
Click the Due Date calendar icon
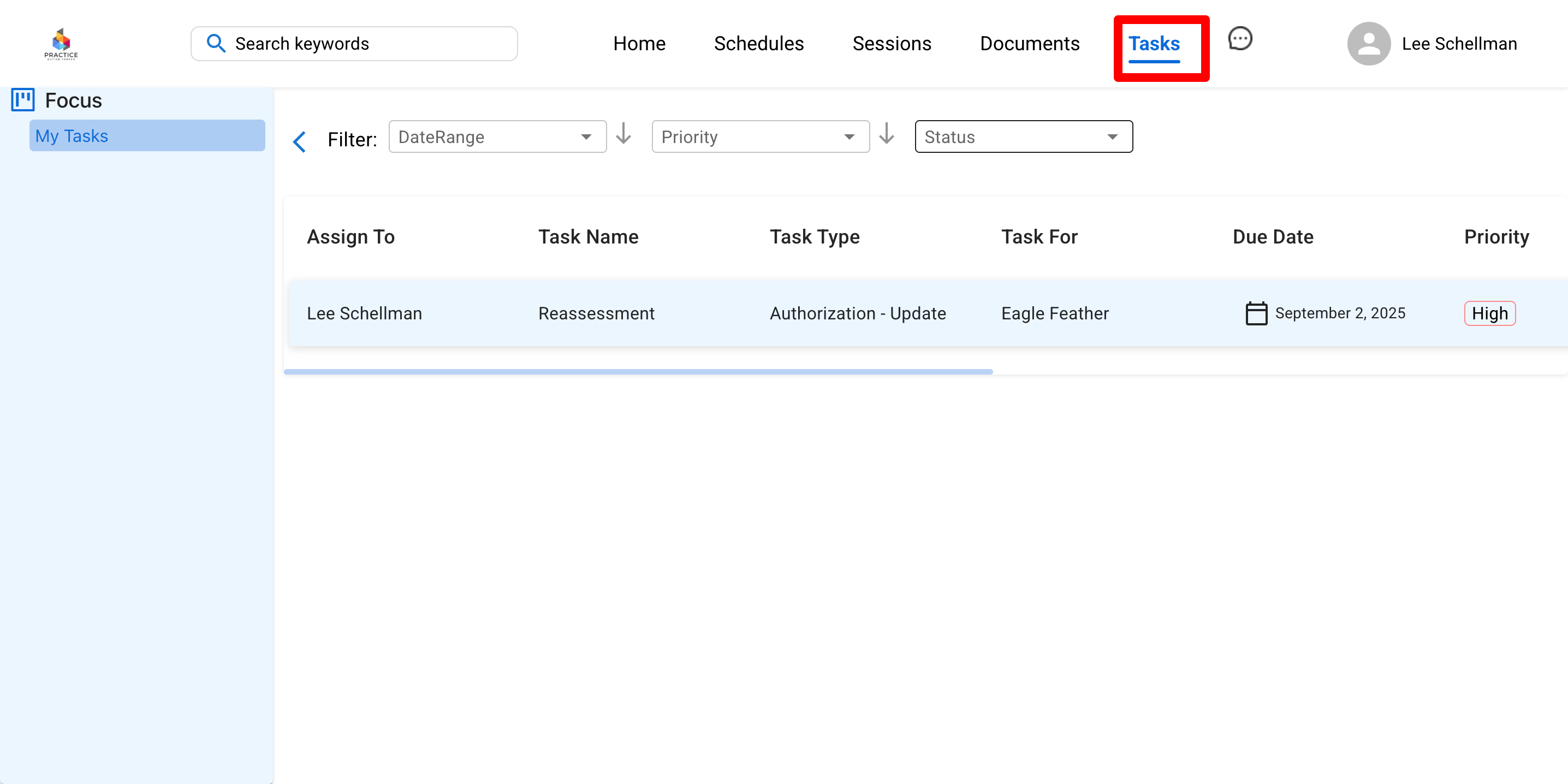click(x=1256, y=313)
